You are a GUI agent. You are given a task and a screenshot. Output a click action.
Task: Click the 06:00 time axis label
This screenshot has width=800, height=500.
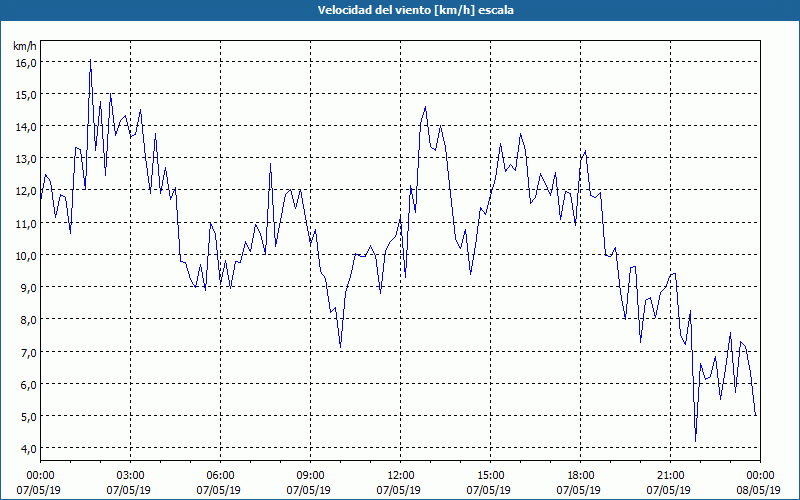point(220,476)
